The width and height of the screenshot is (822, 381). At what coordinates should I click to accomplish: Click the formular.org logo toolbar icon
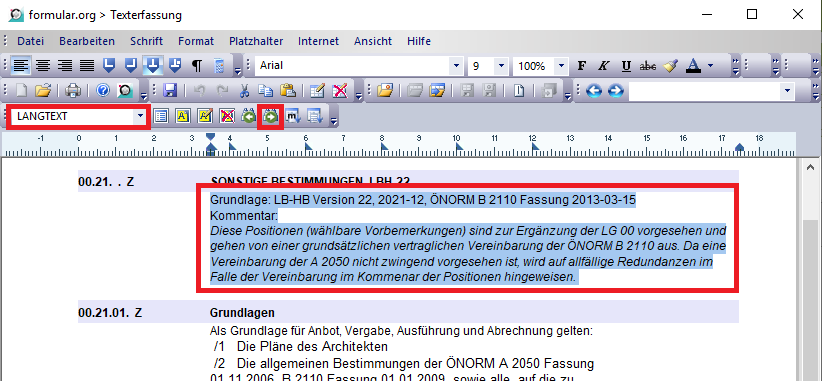tap(125, 91)
